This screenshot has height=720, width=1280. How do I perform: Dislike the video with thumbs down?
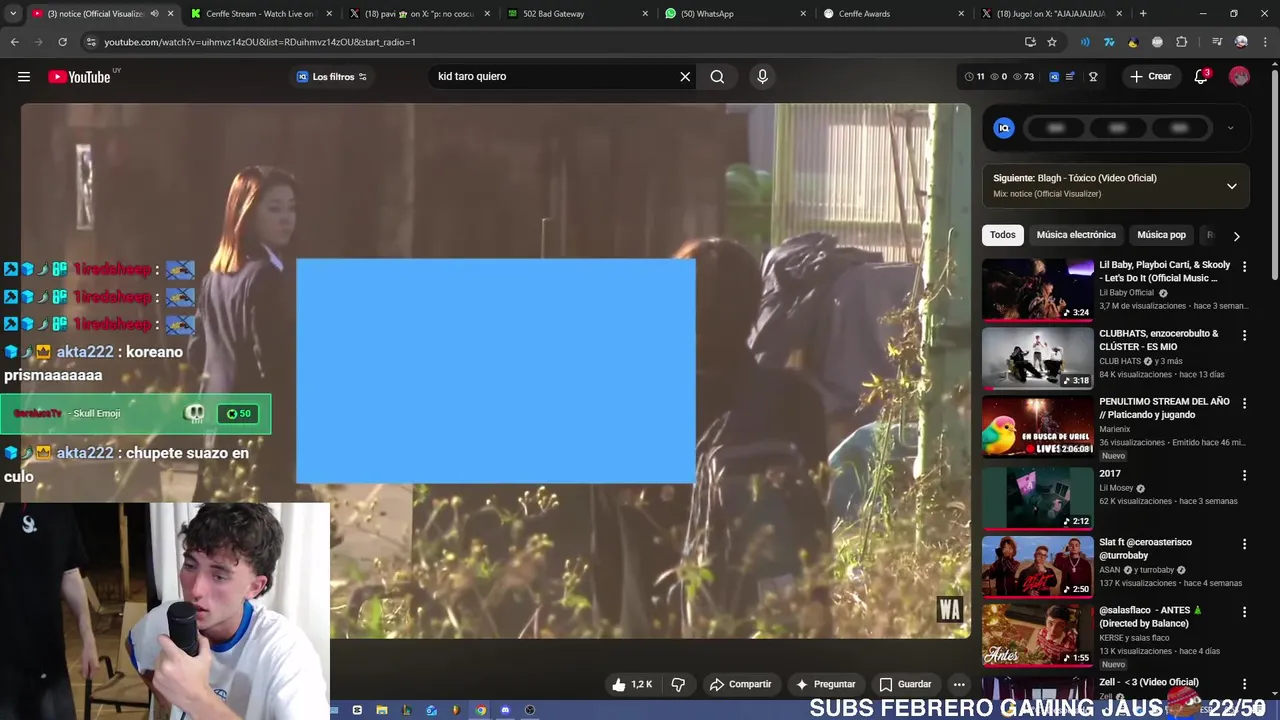[678, 684]
